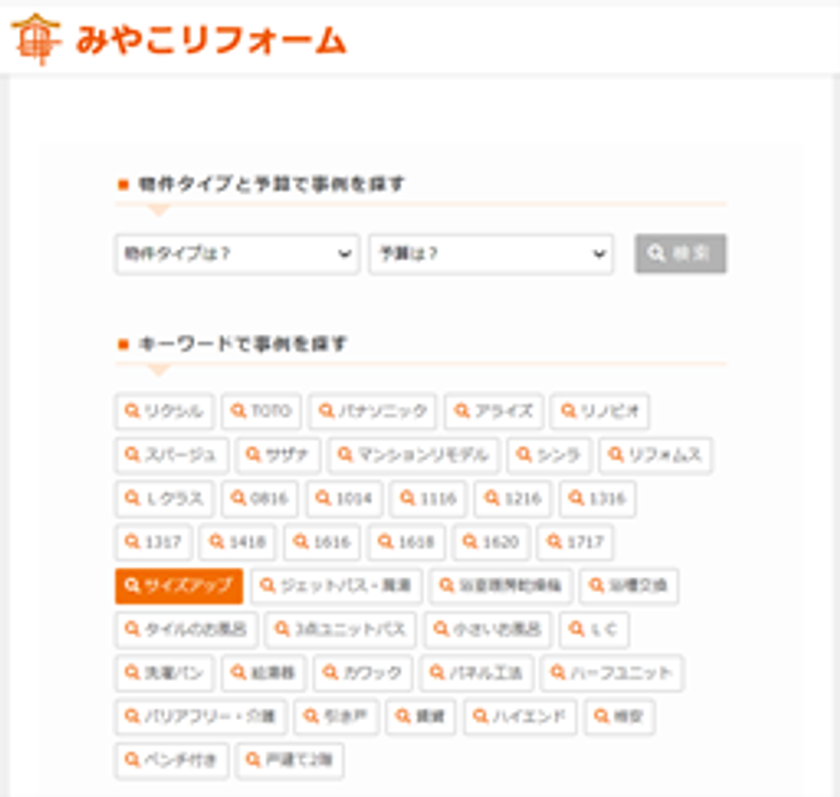Select size tag 1717
The image size is (840, 797).
point(576,542)
